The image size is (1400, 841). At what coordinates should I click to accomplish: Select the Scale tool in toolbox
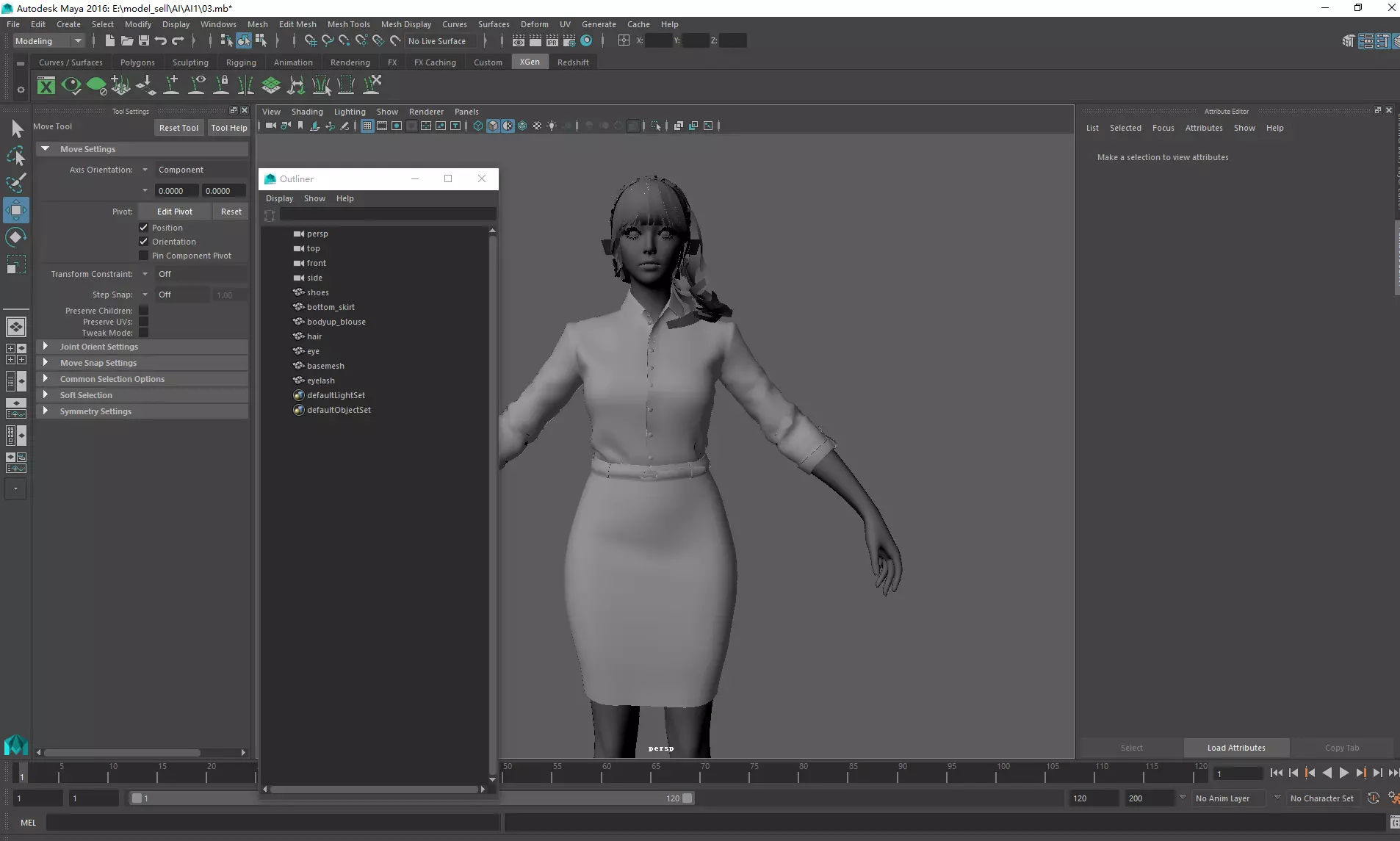tap(16, 264)
